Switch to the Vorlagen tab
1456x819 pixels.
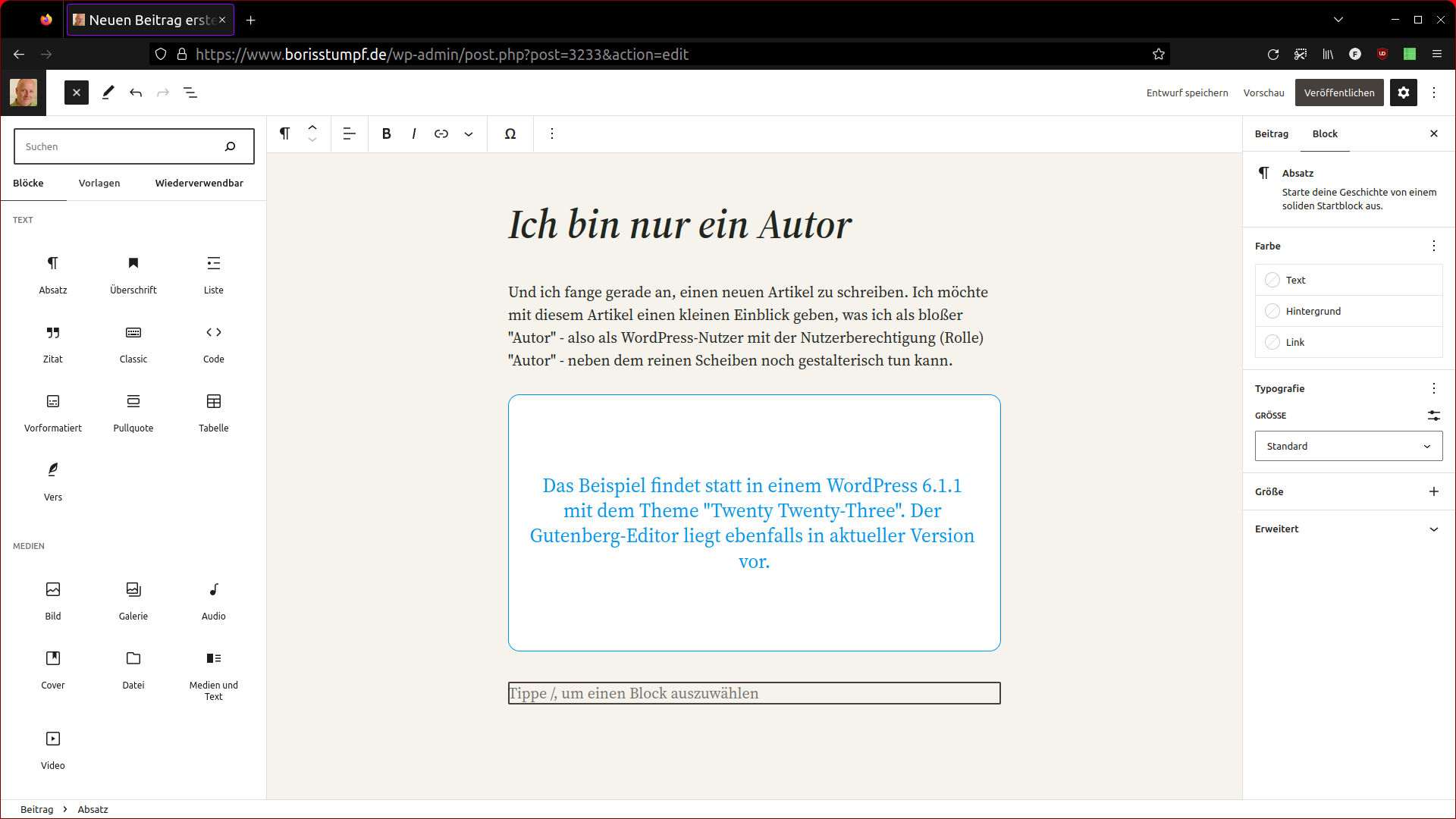pos(99,183)
